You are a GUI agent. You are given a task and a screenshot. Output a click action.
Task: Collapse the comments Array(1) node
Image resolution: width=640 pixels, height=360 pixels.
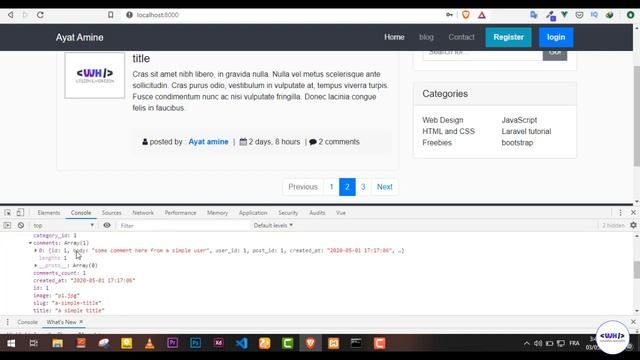[30, 243]
